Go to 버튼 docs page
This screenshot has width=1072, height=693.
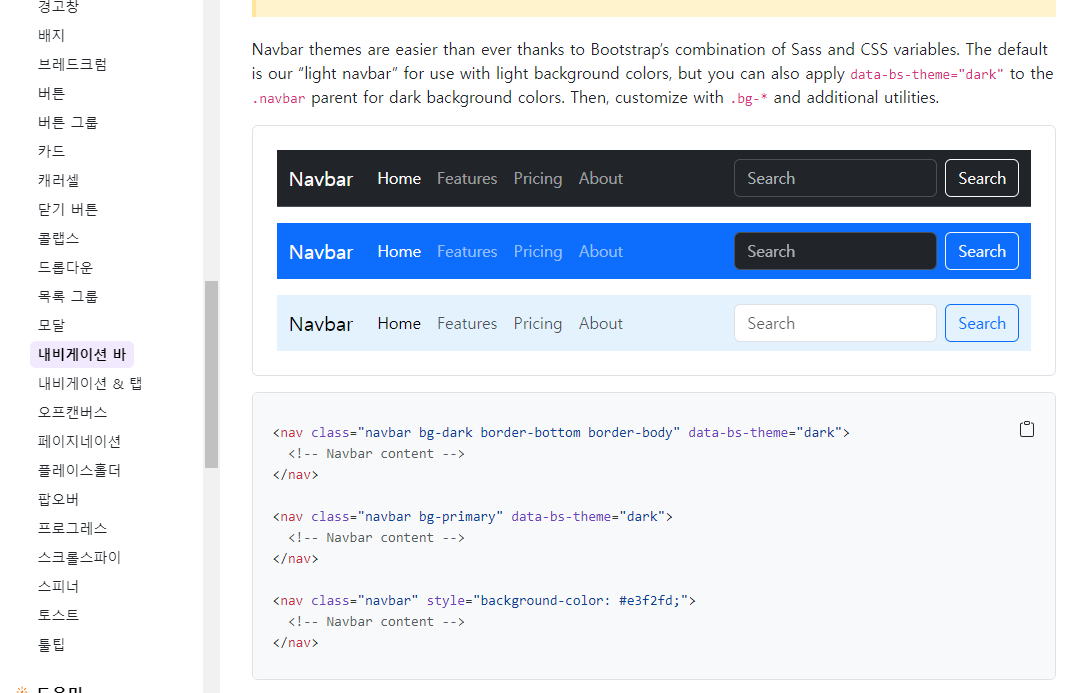pyautogui.click(x=51, y=94)
